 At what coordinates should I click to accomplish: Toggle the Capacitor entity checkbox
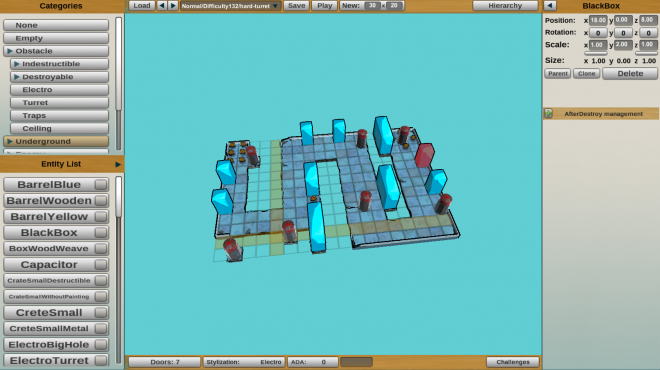point(101,264)
